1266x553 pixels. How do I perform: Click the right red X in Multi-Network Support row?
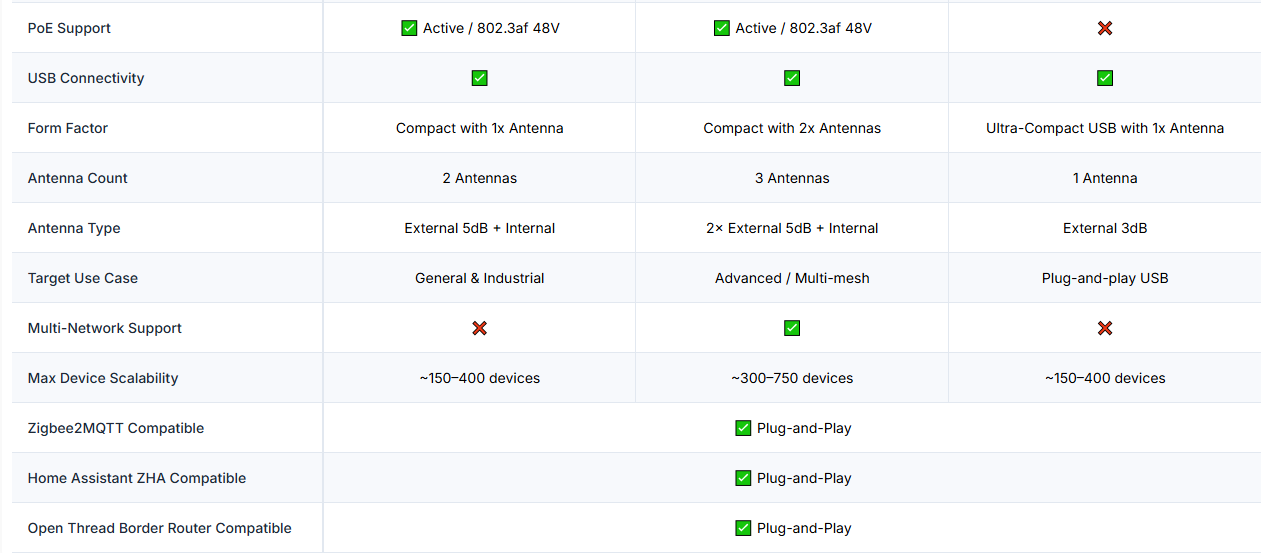pyautogui.click(x=1104, y=328)
